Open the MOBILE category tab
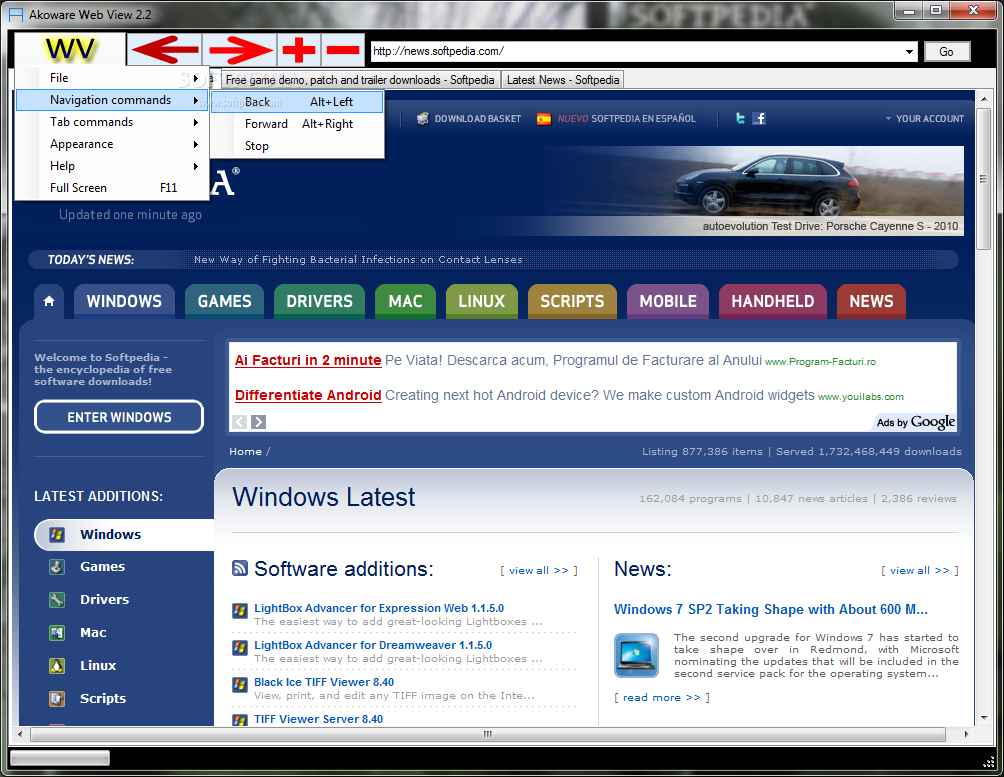 point(668,301)
